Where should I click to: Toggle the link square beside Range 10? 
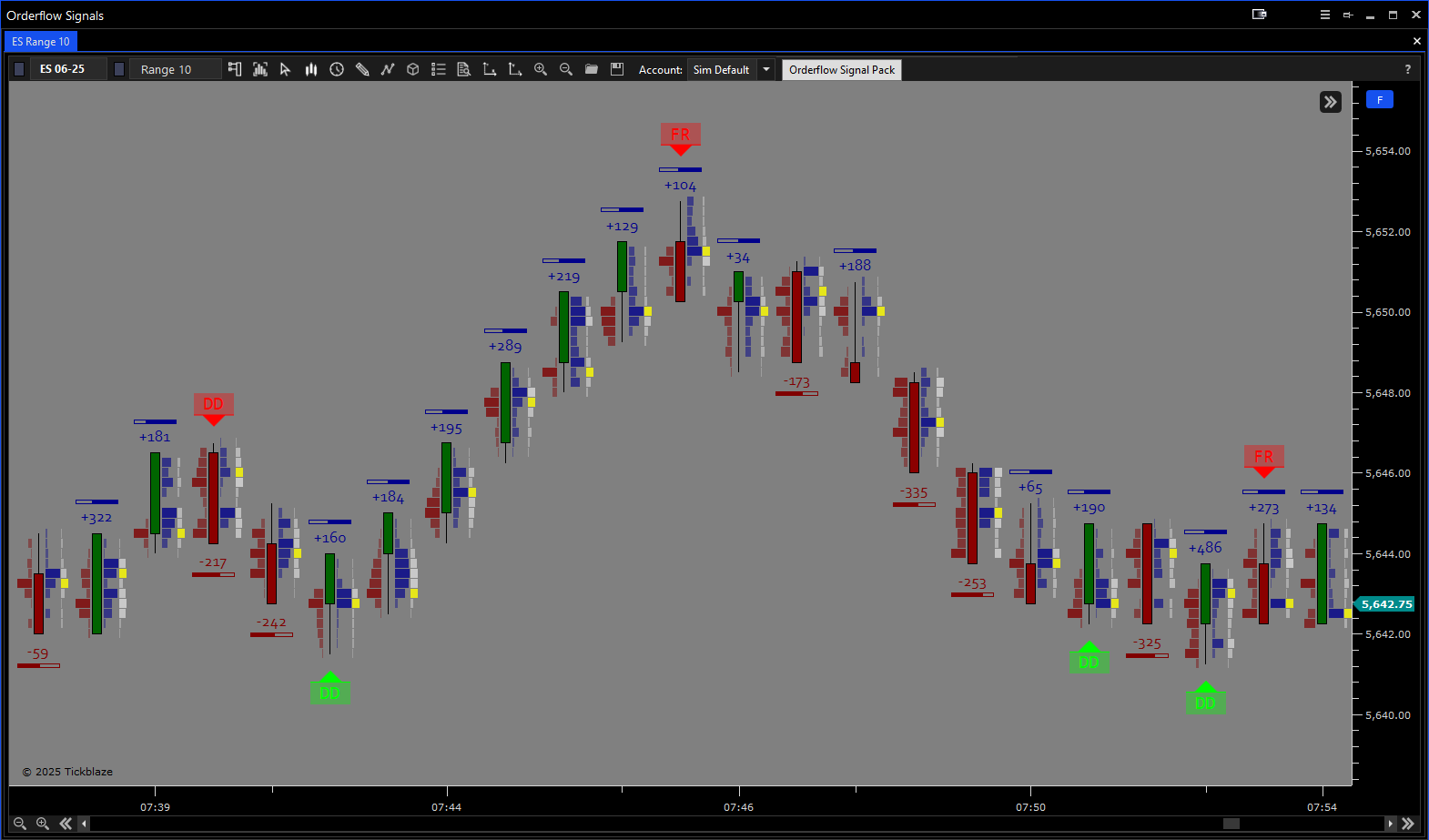[119, 69]
